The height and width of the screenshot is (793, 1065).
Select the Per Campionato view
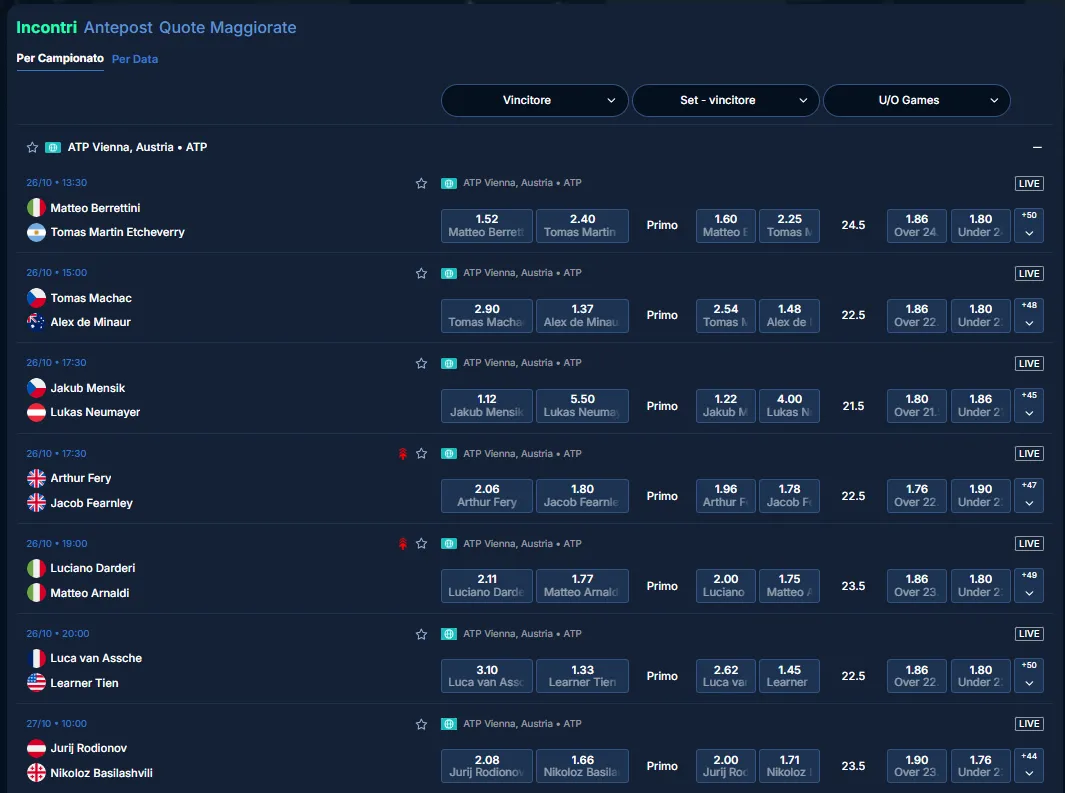point(60,58)
